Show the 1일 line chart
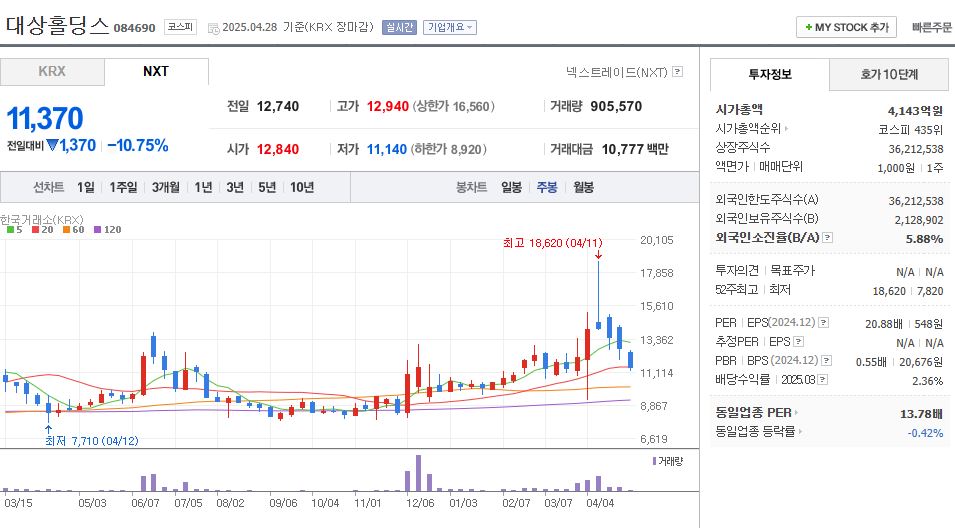 [x=85, y=188]
